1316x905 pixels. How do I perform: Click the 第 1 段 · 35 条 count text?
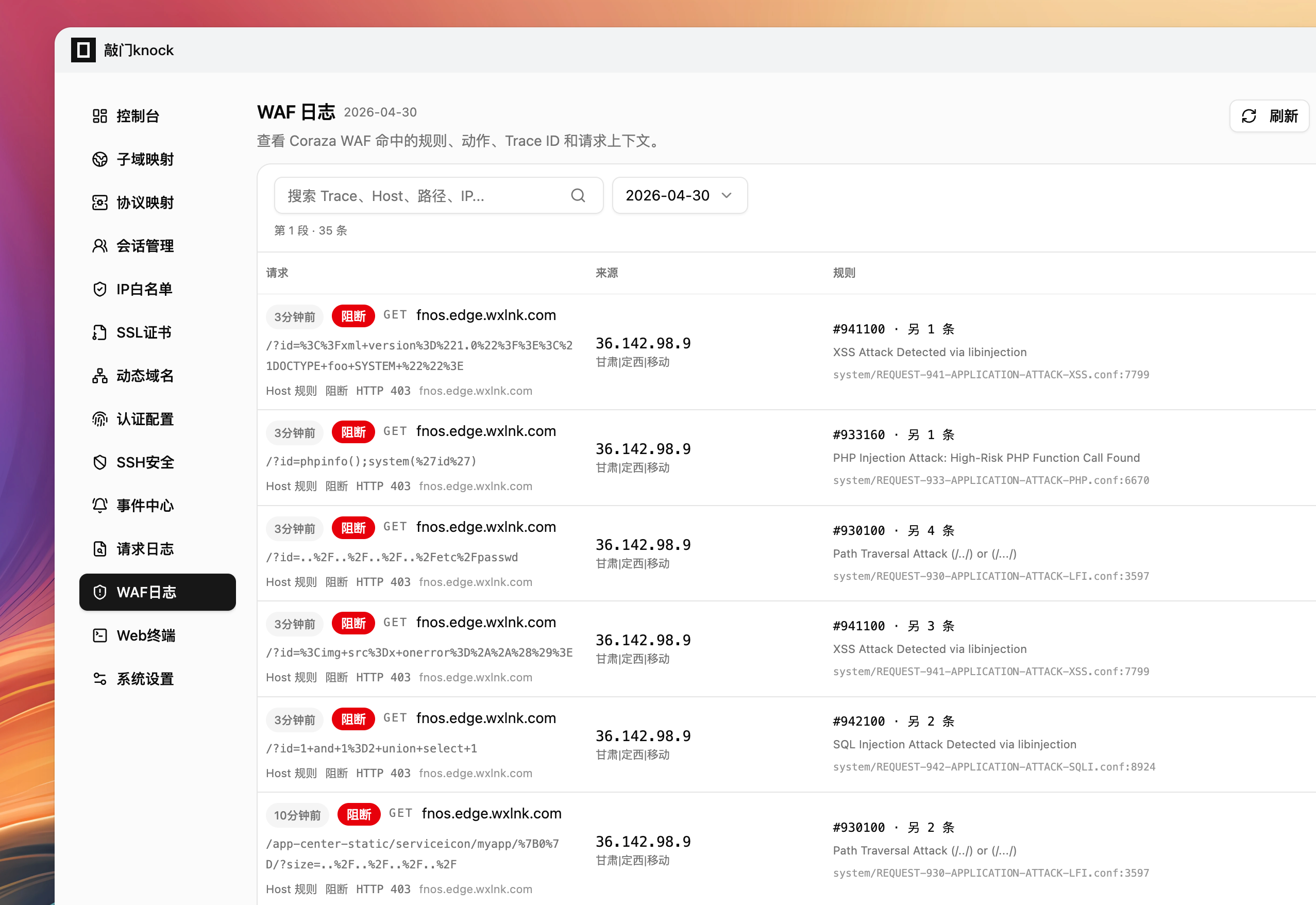(x=311, y=231)
